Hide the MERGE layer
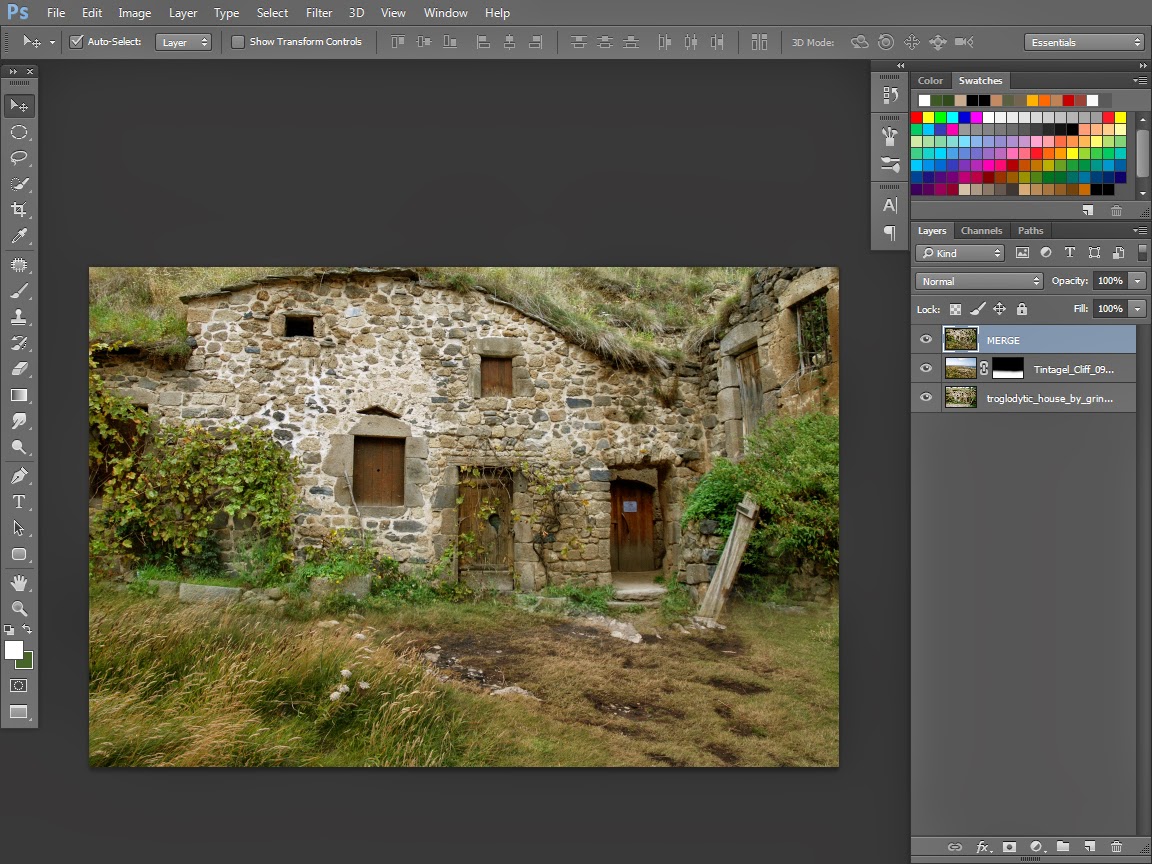The image size is (1152, 864). (926, 339)
